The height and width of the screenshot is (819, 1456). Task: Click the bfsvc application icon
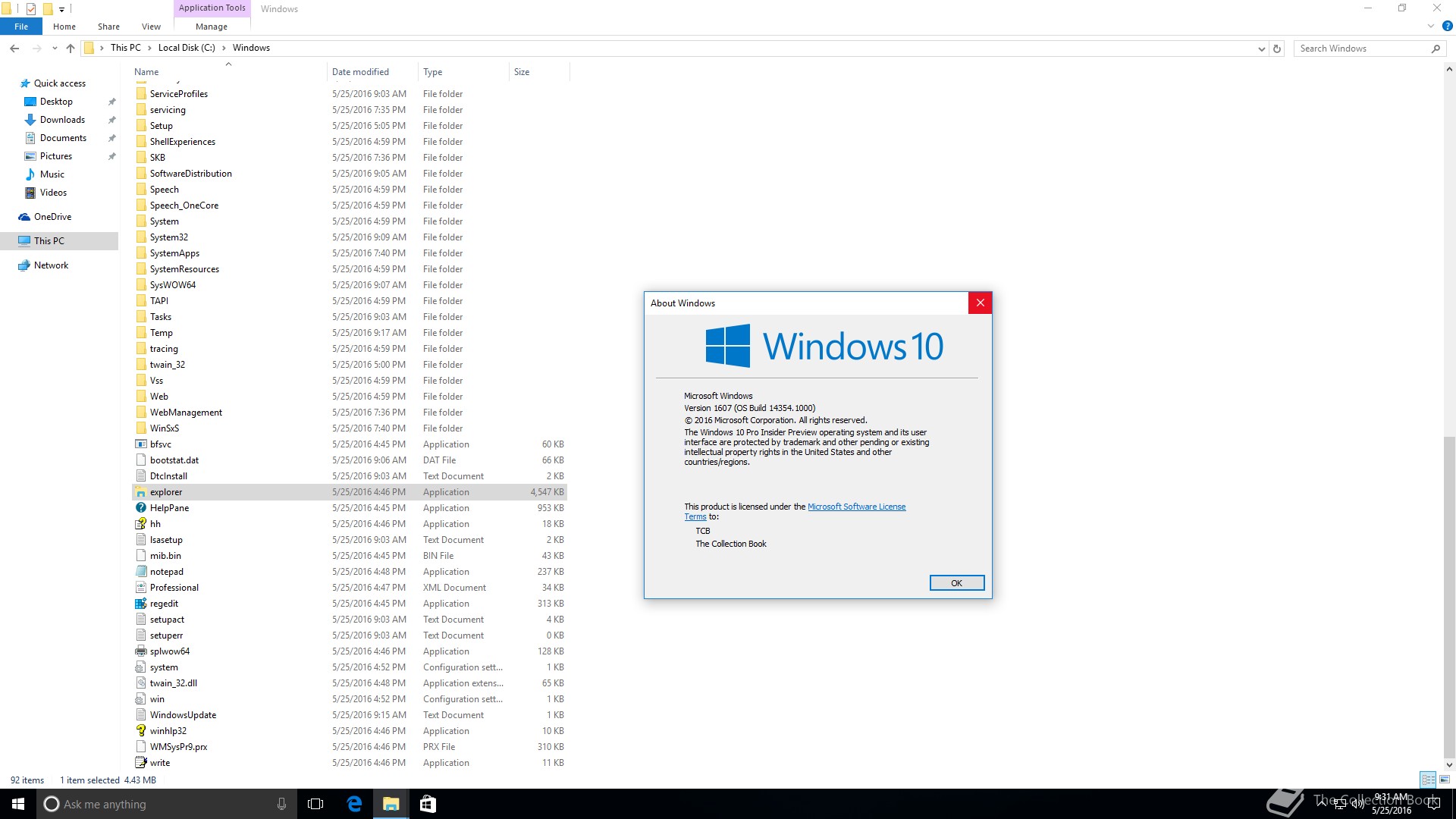tap(141, 444)
